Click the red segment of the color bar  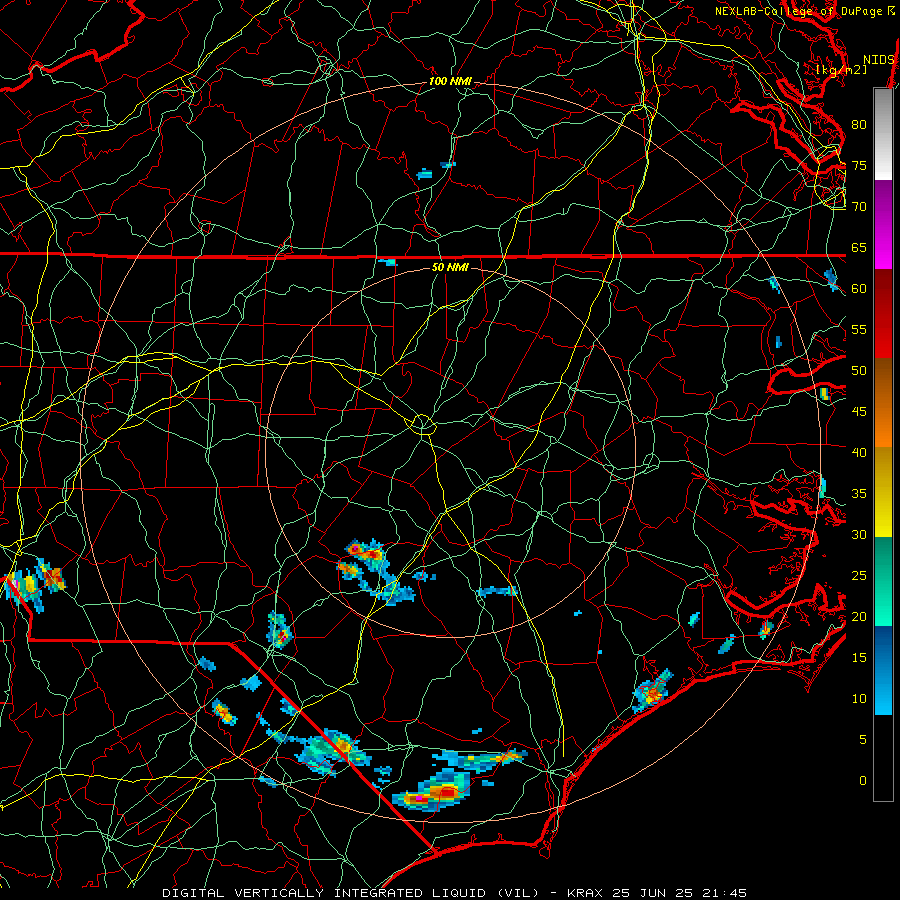[x=883, y=314]
